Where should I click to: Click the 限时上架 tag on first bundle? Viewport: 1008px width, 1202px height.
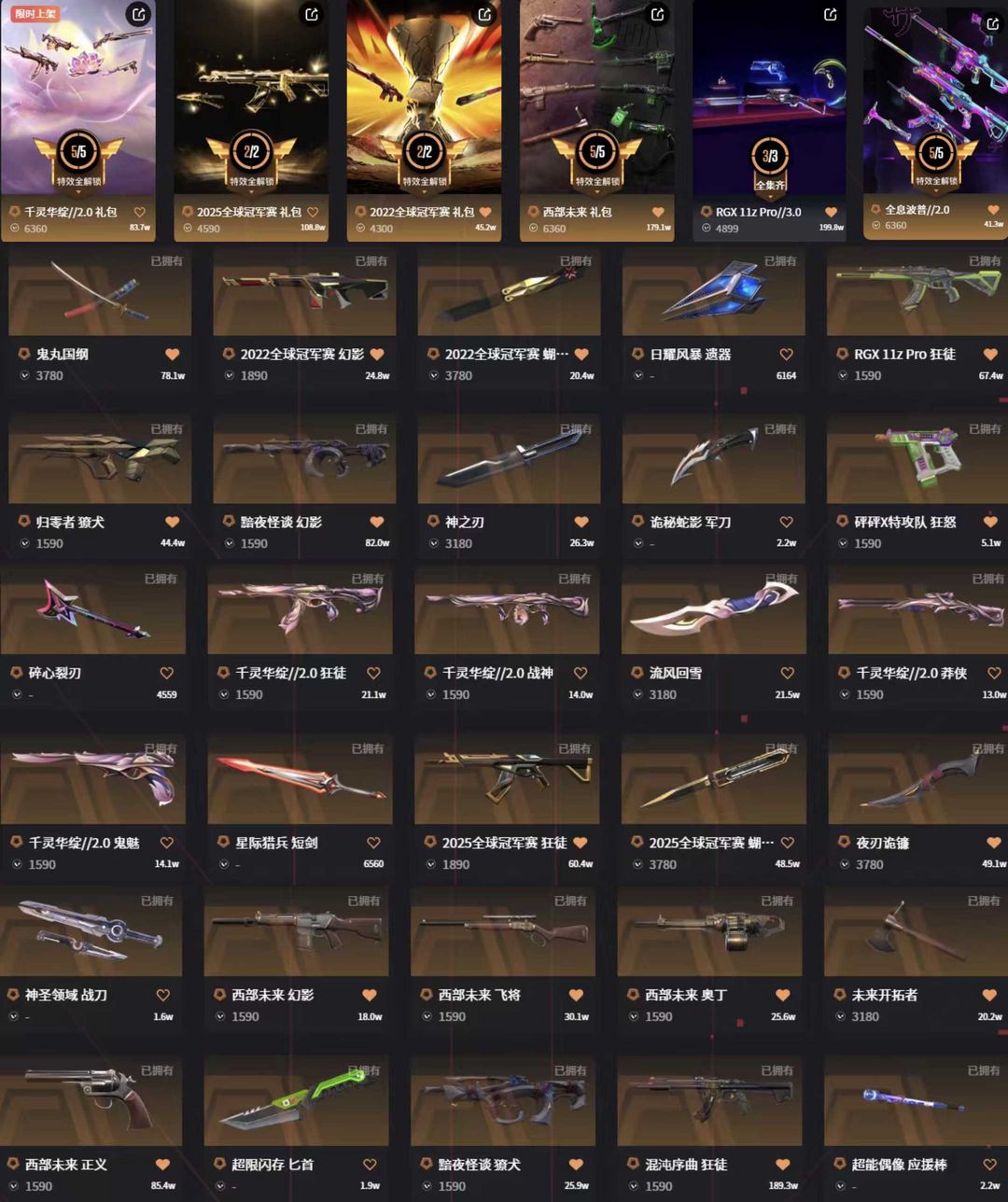tap(35, 13)
